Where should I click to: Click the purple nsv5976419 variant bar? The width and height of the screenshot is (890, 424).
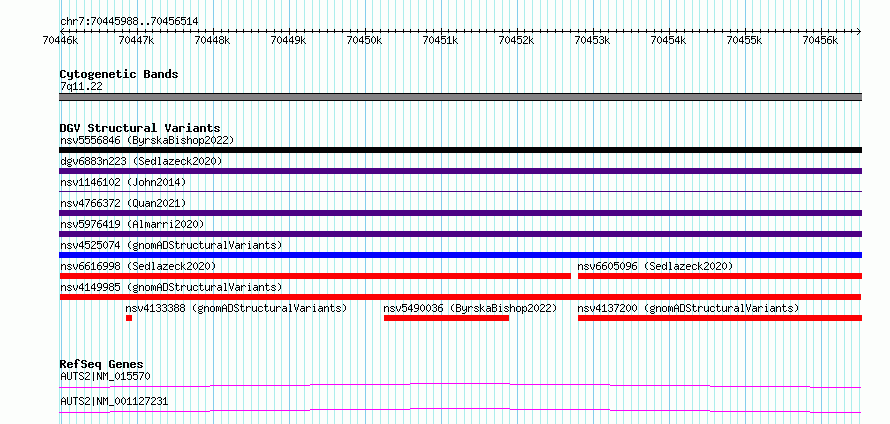click(461, 234)
